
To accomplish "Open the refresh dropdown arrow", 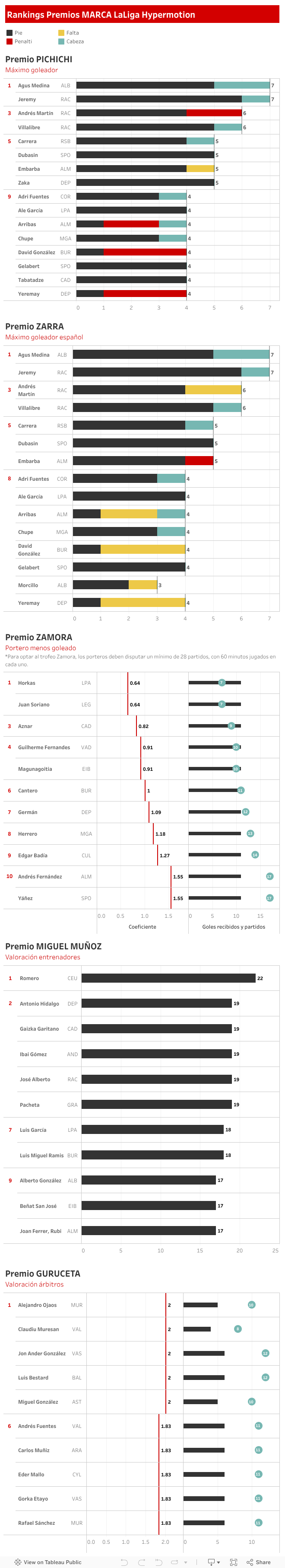I will tap(185, 1562).
